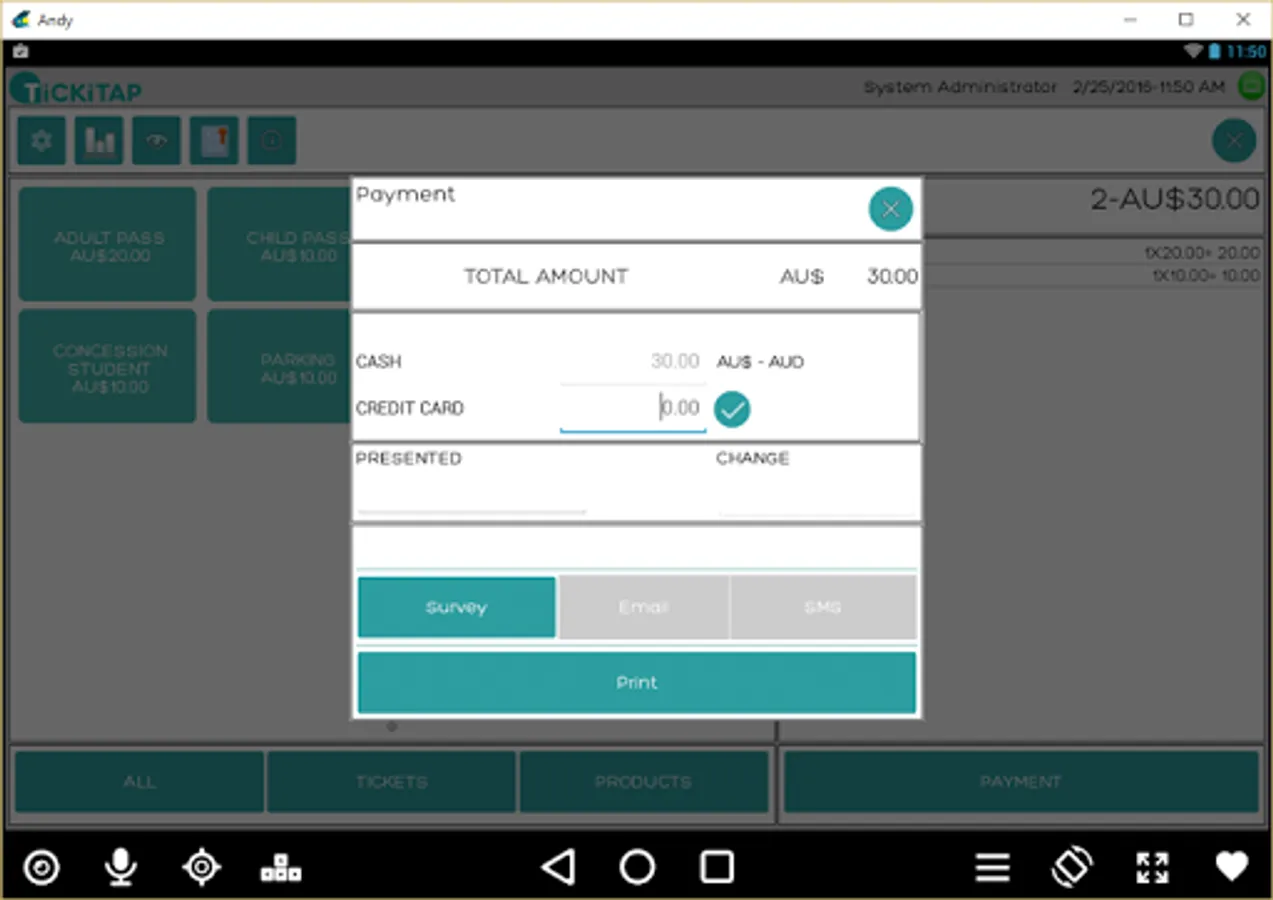Click the PAYMENT button at bottom
This screenshot has width=1273, height=900.
(1020, 782)
